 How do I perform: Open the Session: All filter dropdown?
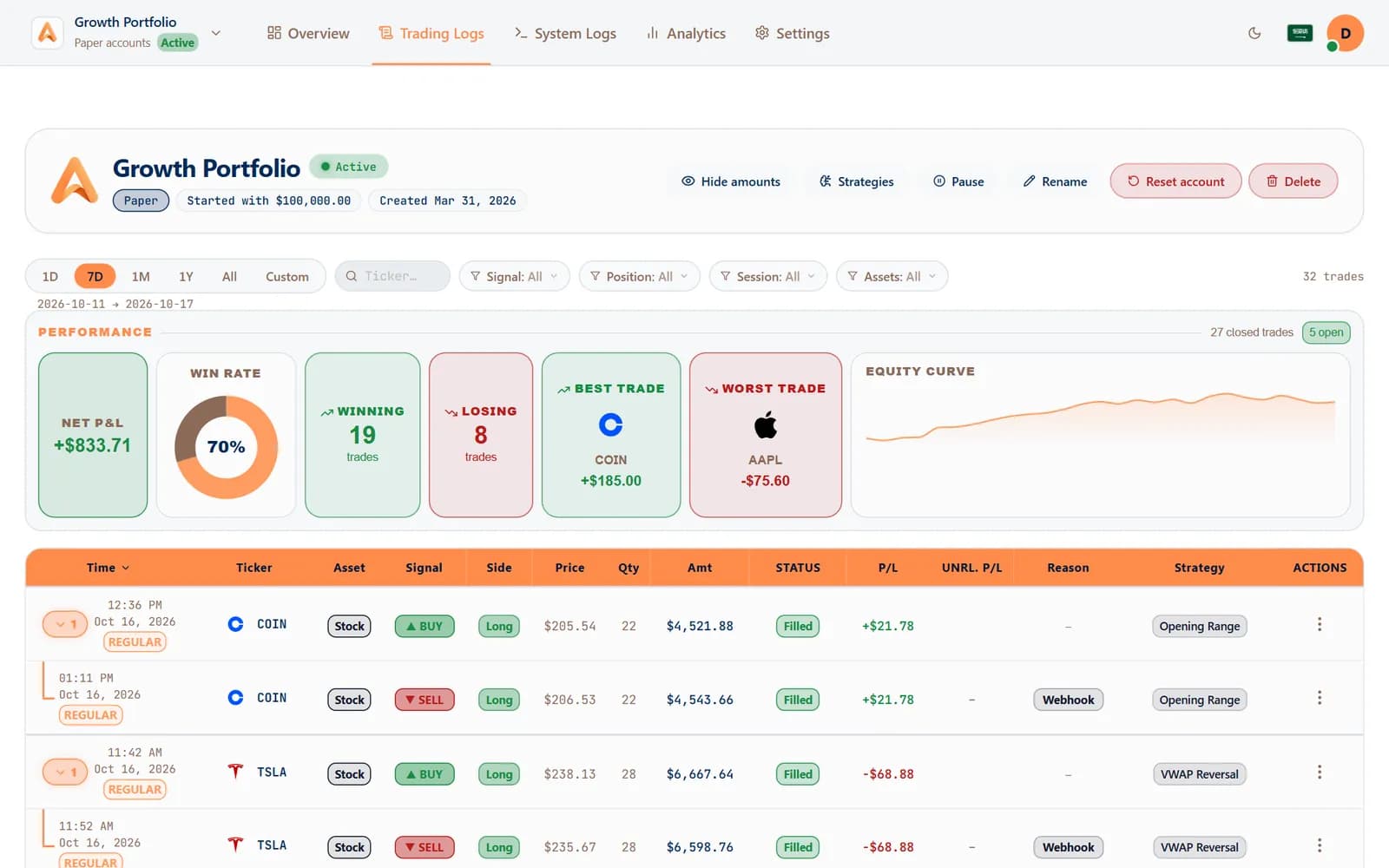(768, 277)
